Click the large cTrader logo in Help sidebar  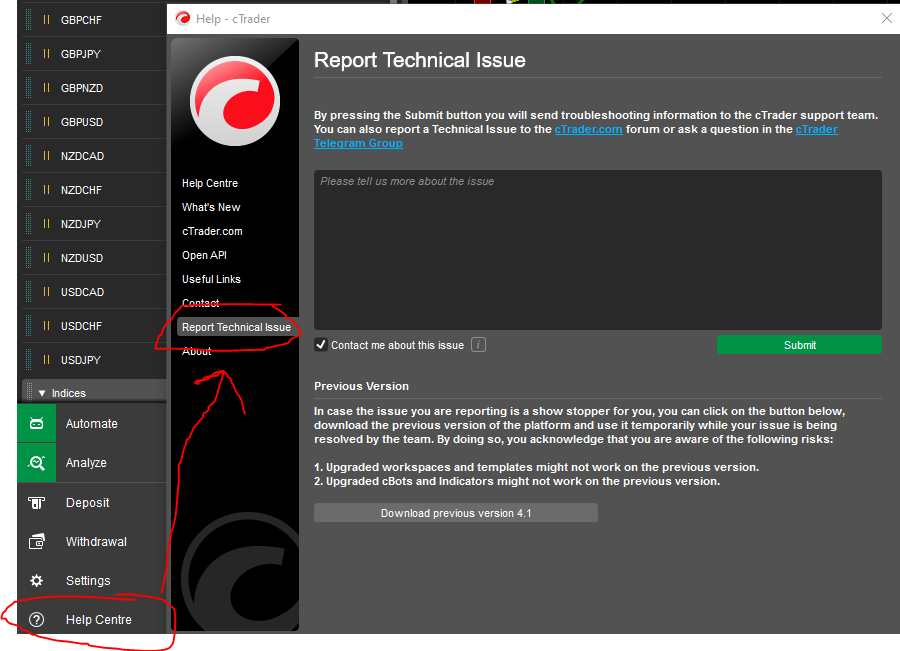[x=235, y=100]
